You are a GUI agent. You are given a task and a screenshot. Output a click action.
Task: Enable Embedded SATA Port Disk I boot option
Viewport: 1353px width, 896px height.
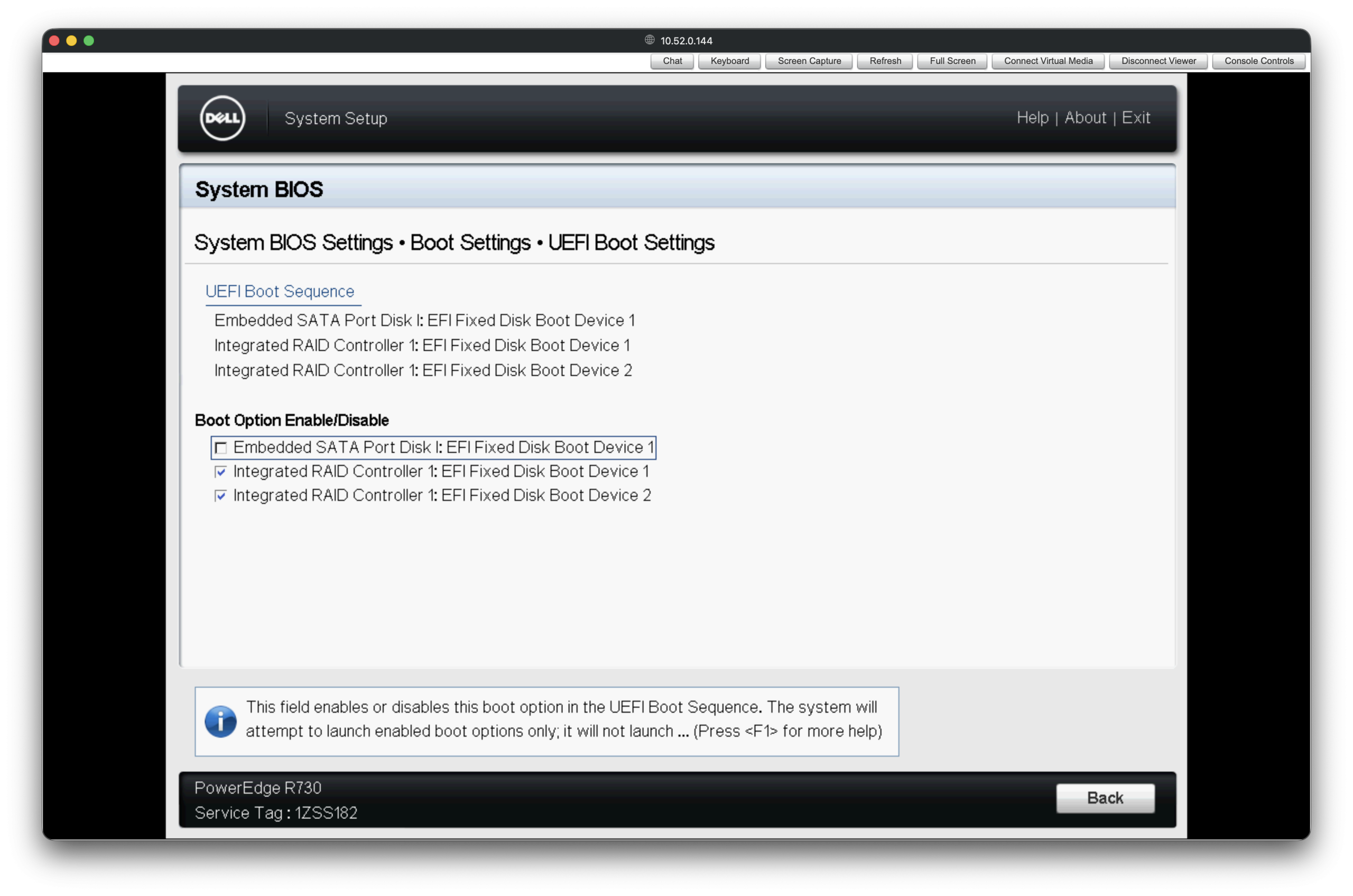point(220,447)
